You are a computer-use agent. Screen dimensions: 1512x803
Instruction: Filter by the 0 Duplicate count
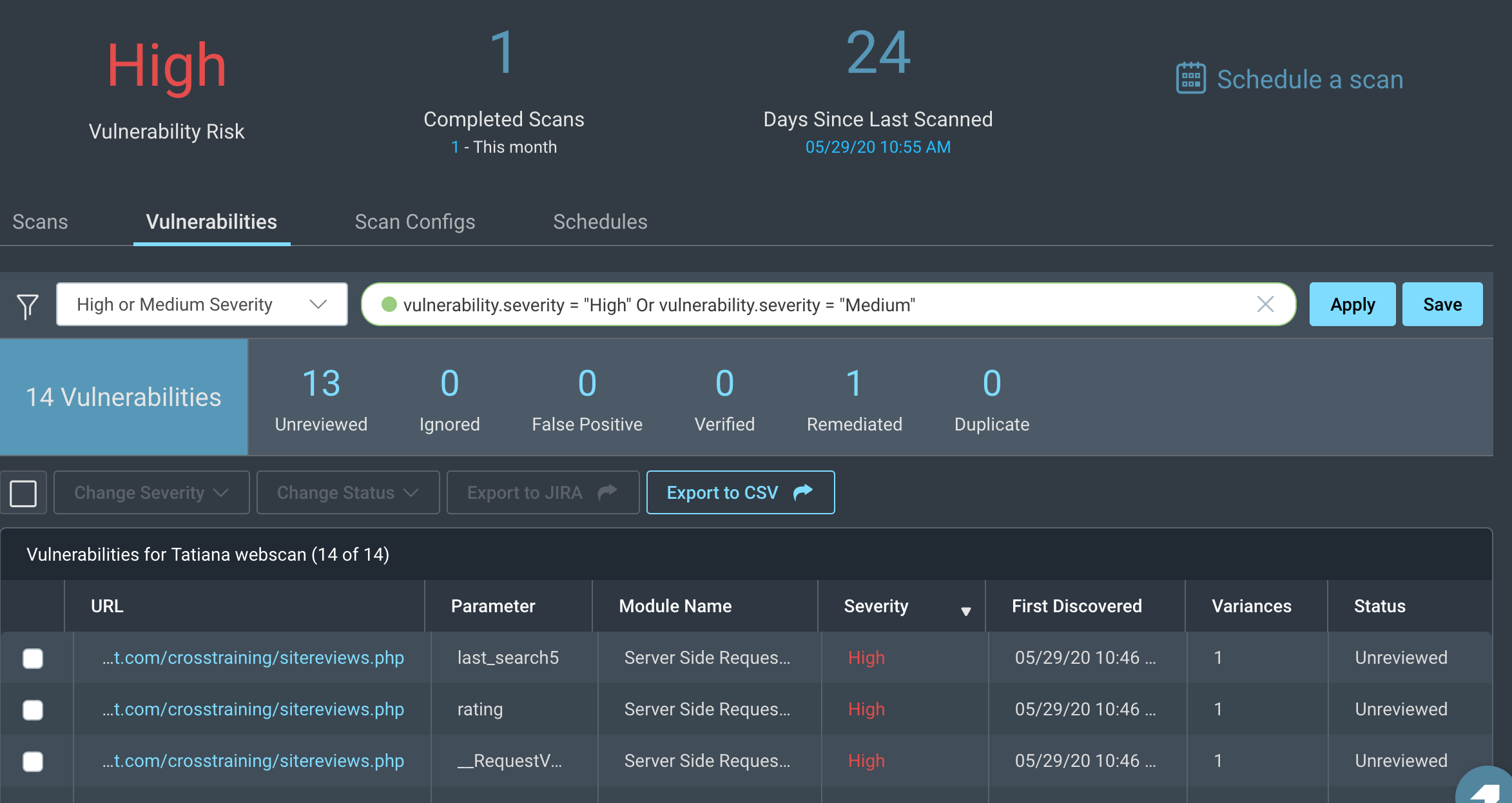[x=992, y=400]
